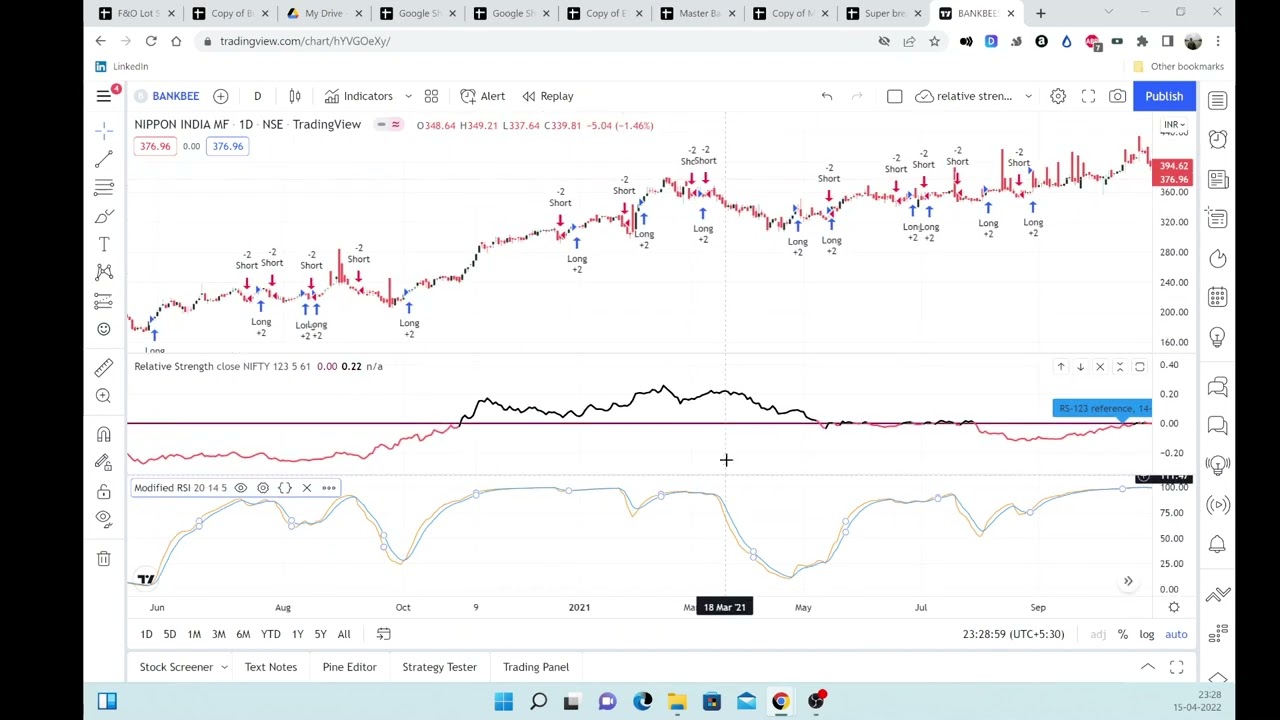The width and height of the screenshot is (1280, 720).
Task: Open INR currency dropdown
Action: (1173, 125)
